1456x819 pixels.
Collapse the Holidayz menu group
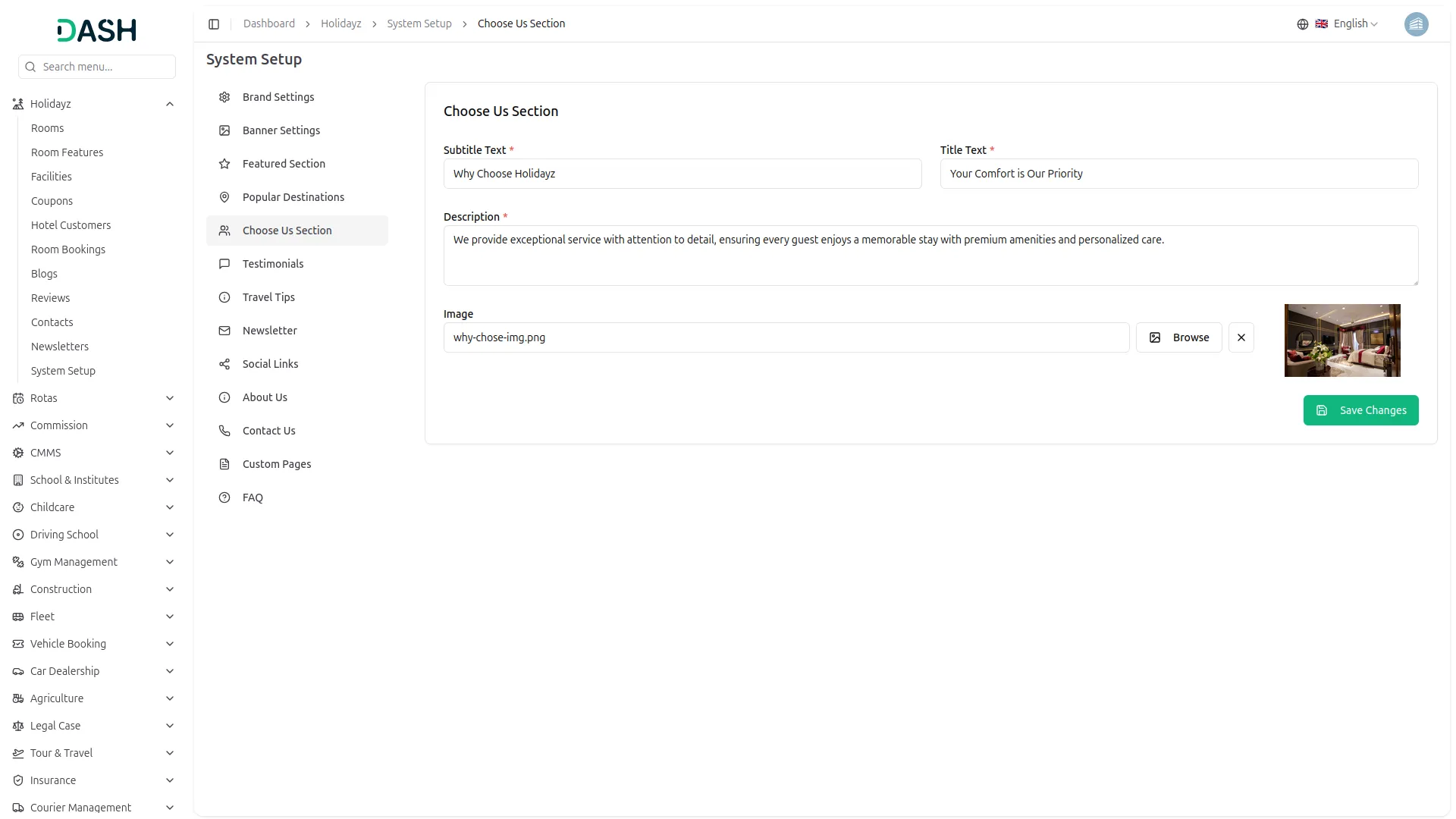(x=170, y=104)
